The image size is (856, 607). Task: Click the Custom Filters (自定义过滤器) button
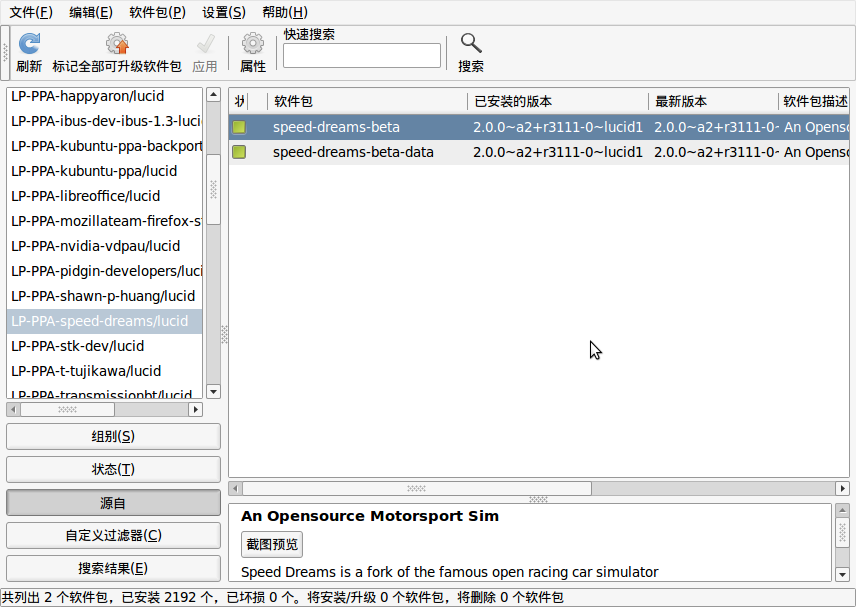coord(113,535)
